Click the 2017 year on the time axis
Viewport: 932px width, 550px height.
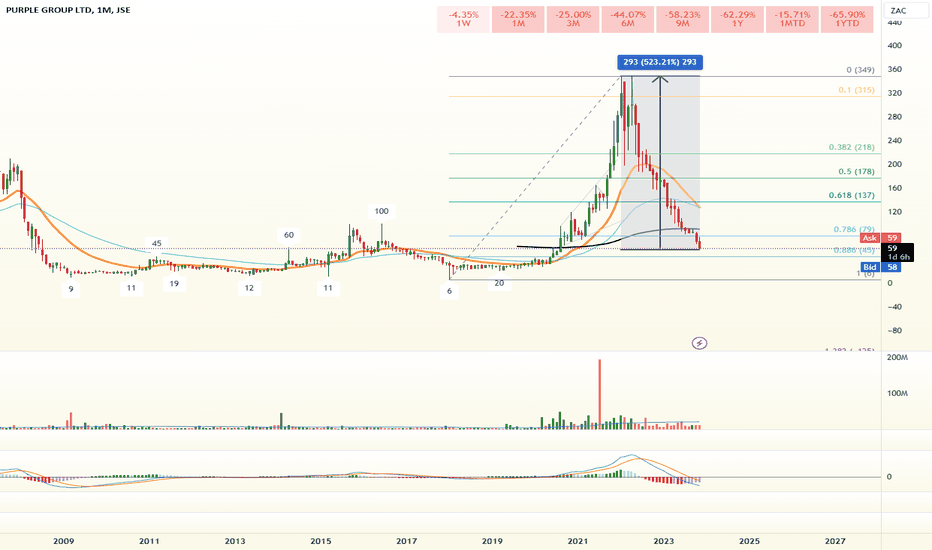coord(407,541)
